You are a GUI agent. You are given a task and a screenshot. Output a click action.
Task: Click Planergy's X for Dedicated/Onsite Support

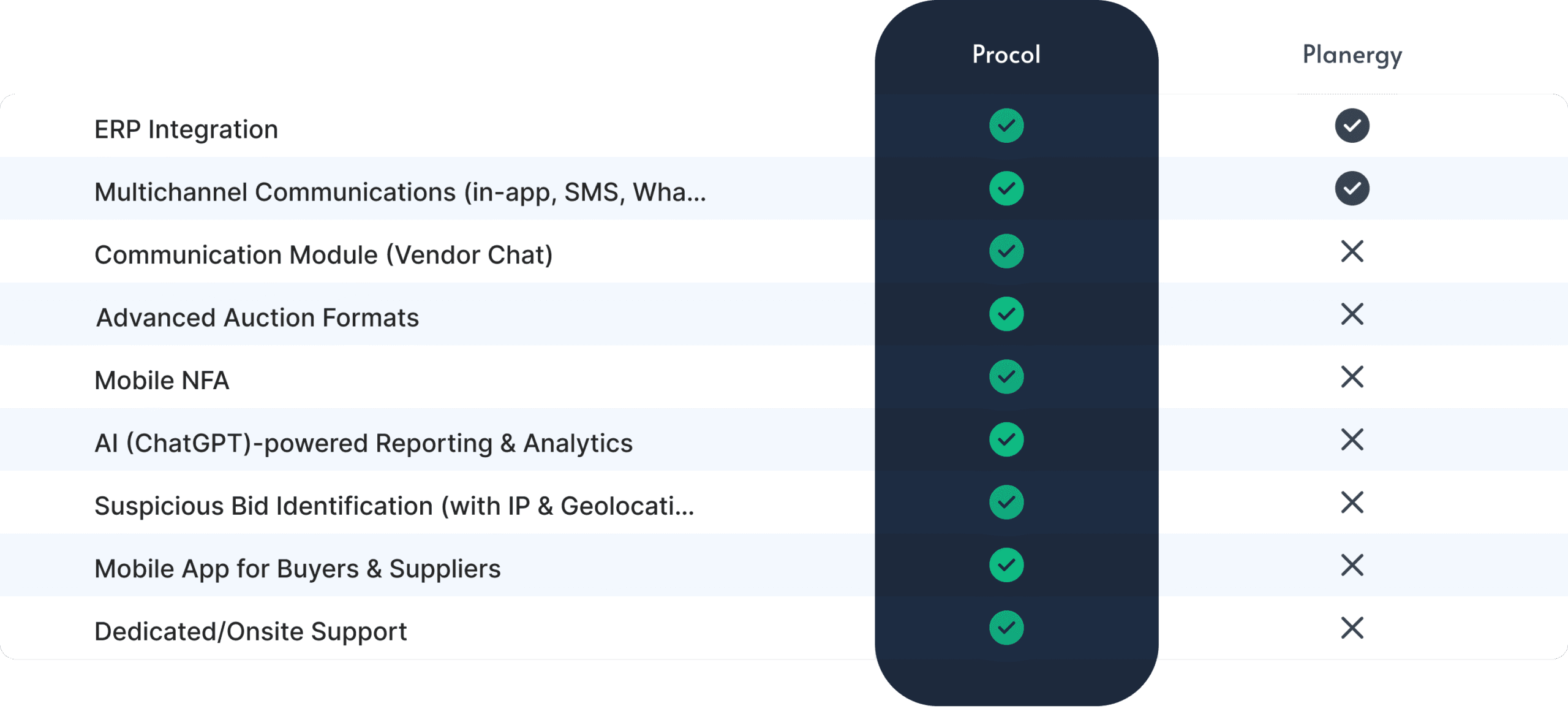coord(1352,628)
